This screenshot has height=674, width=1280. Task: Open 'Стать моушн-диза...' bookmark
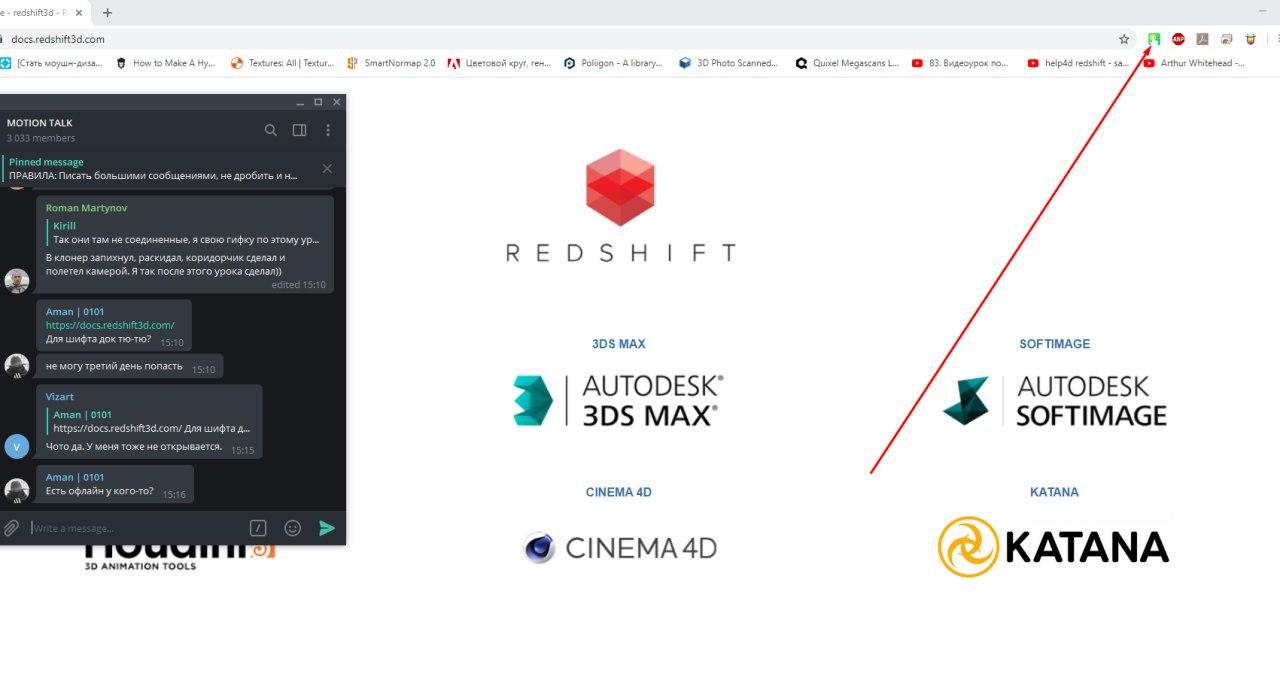52,63
